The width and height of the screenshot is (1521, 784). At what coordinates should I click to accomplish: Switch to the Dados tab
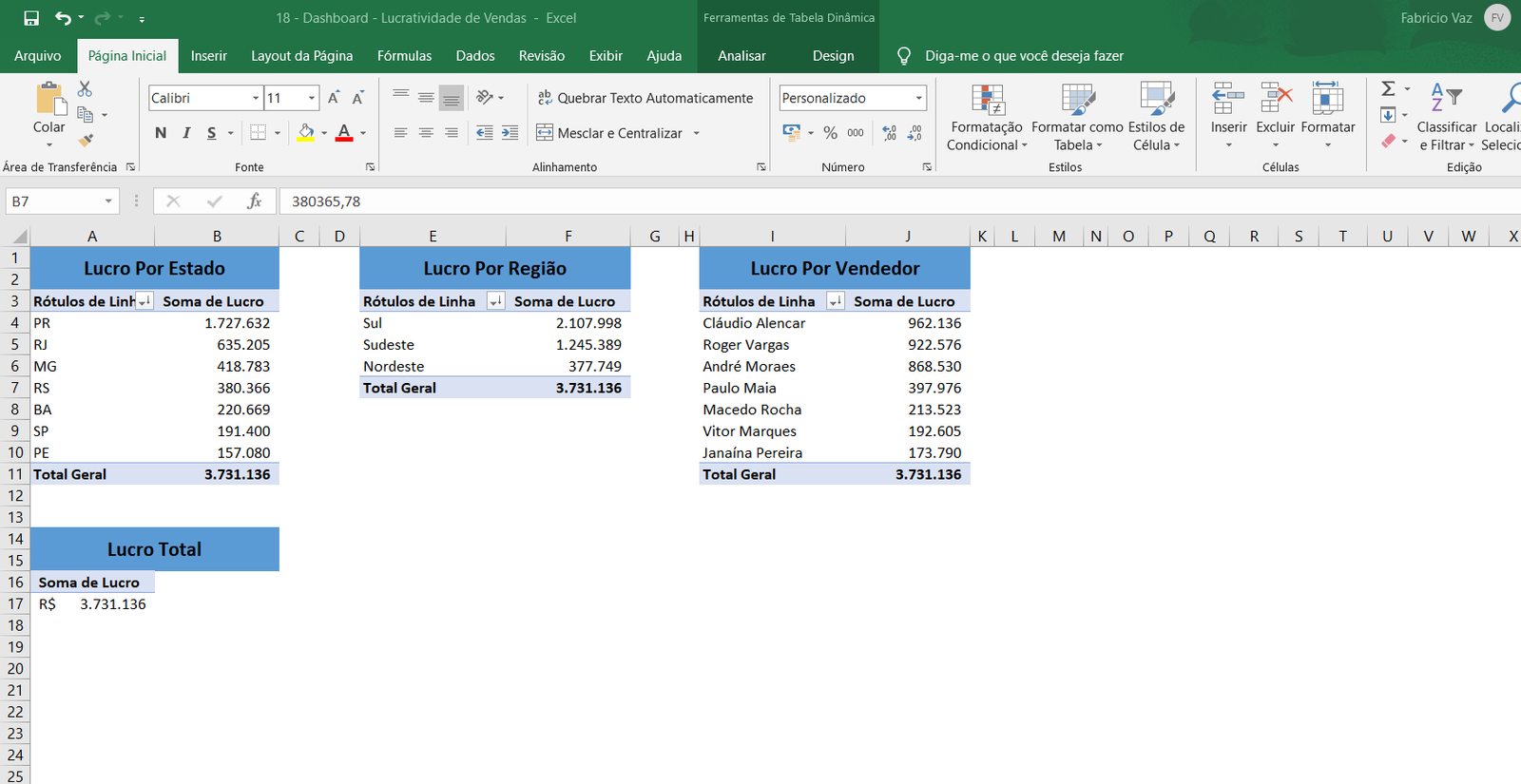[475, 56]
